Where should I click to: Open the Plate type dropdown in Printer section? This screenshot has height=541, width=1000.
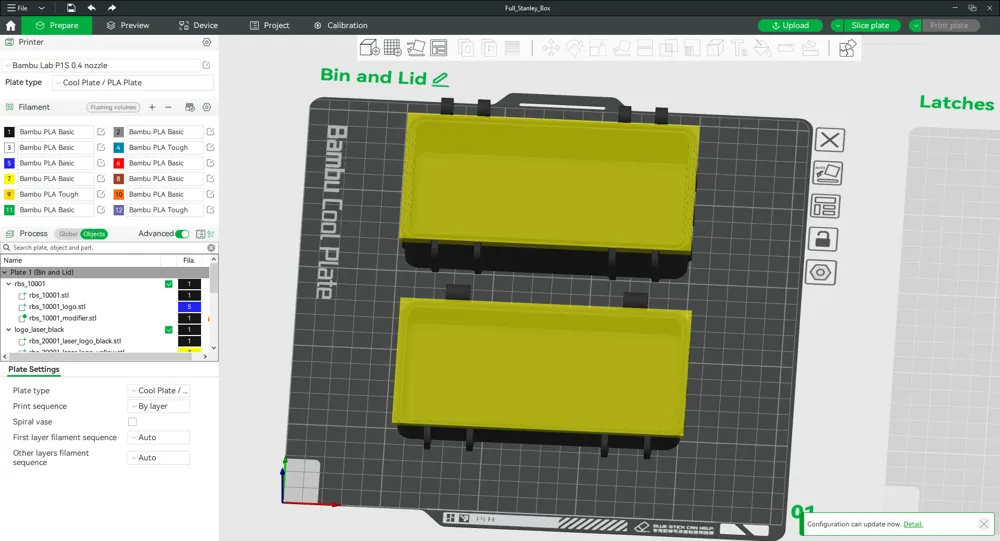[133, 82]
